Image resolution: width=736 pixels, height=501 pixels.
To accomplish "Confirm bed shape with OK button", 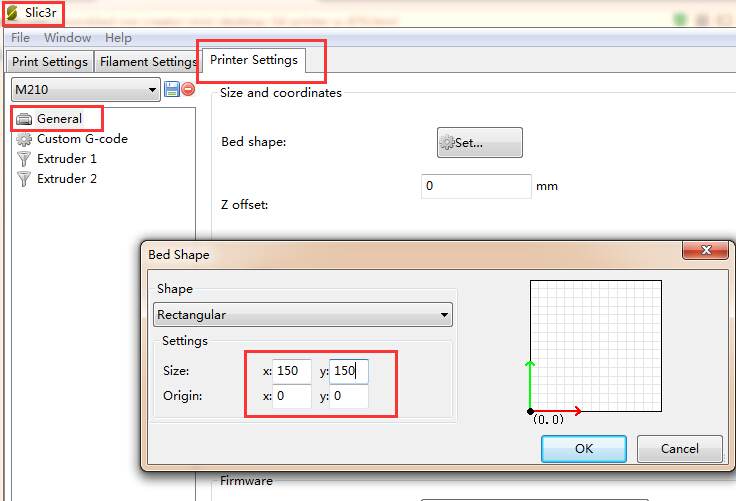I will (584, 449).
